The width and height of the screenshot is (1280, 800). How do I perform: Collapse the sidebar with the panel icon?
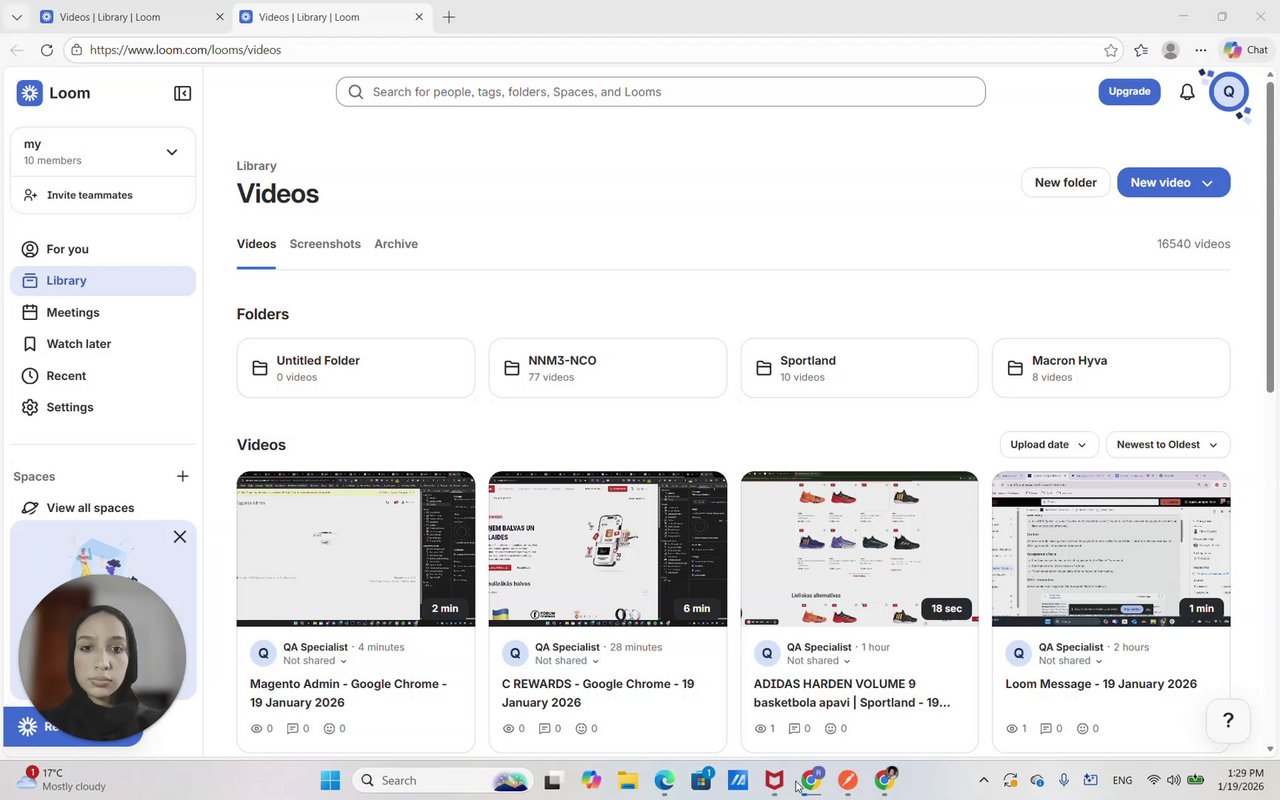pyautogui.click(x=182, y=93)
